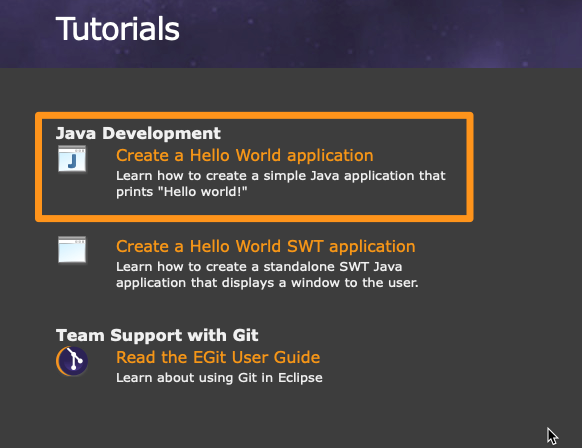Click 'Learn about using Git in Eclipse' description
Screen dimensions: 582x448
[219, 378]
